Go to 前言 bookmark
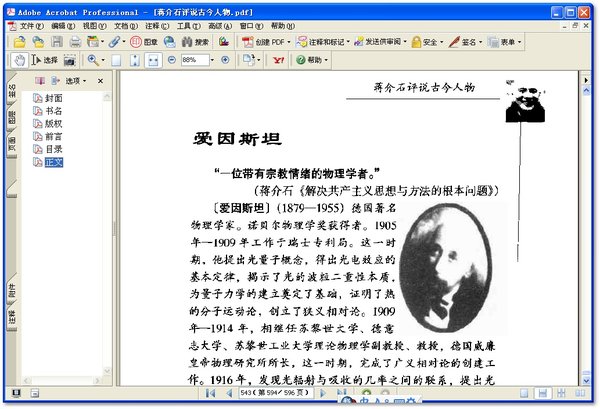Screen dimensions: 600x409 point(54,136)
